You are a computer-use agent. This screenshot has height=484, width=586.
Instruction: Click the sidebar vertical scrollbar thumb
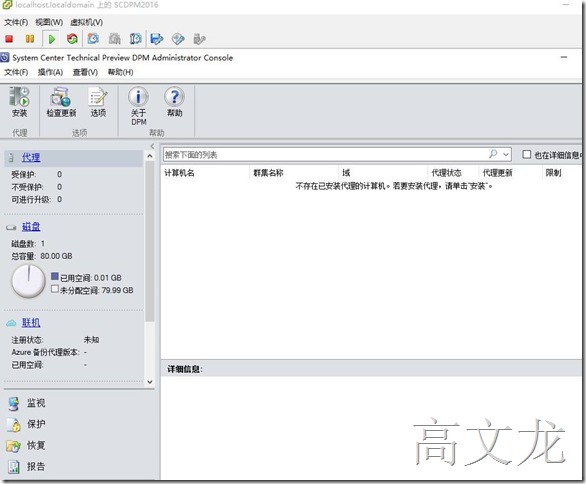149,241
